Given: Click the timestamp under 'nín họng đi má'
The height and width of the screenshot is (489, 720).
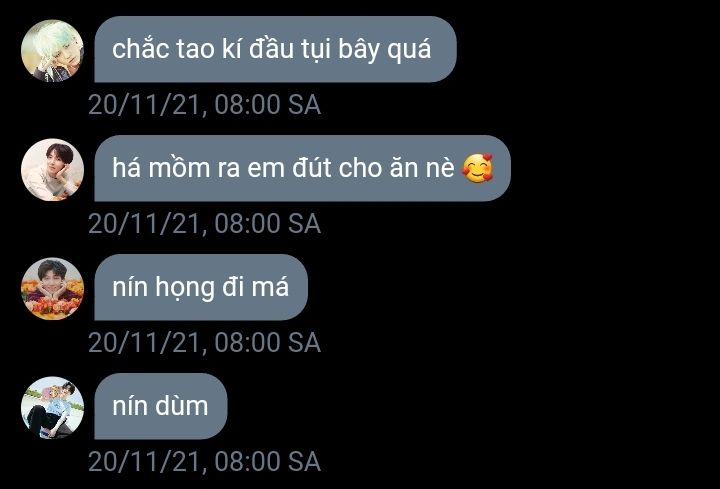Looking at the screenshot, I should 204,343.
